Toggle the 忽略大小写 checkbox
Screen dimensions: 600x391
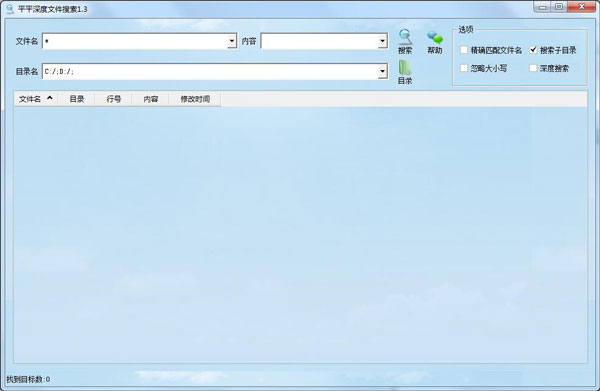click(x=464, y=68)
